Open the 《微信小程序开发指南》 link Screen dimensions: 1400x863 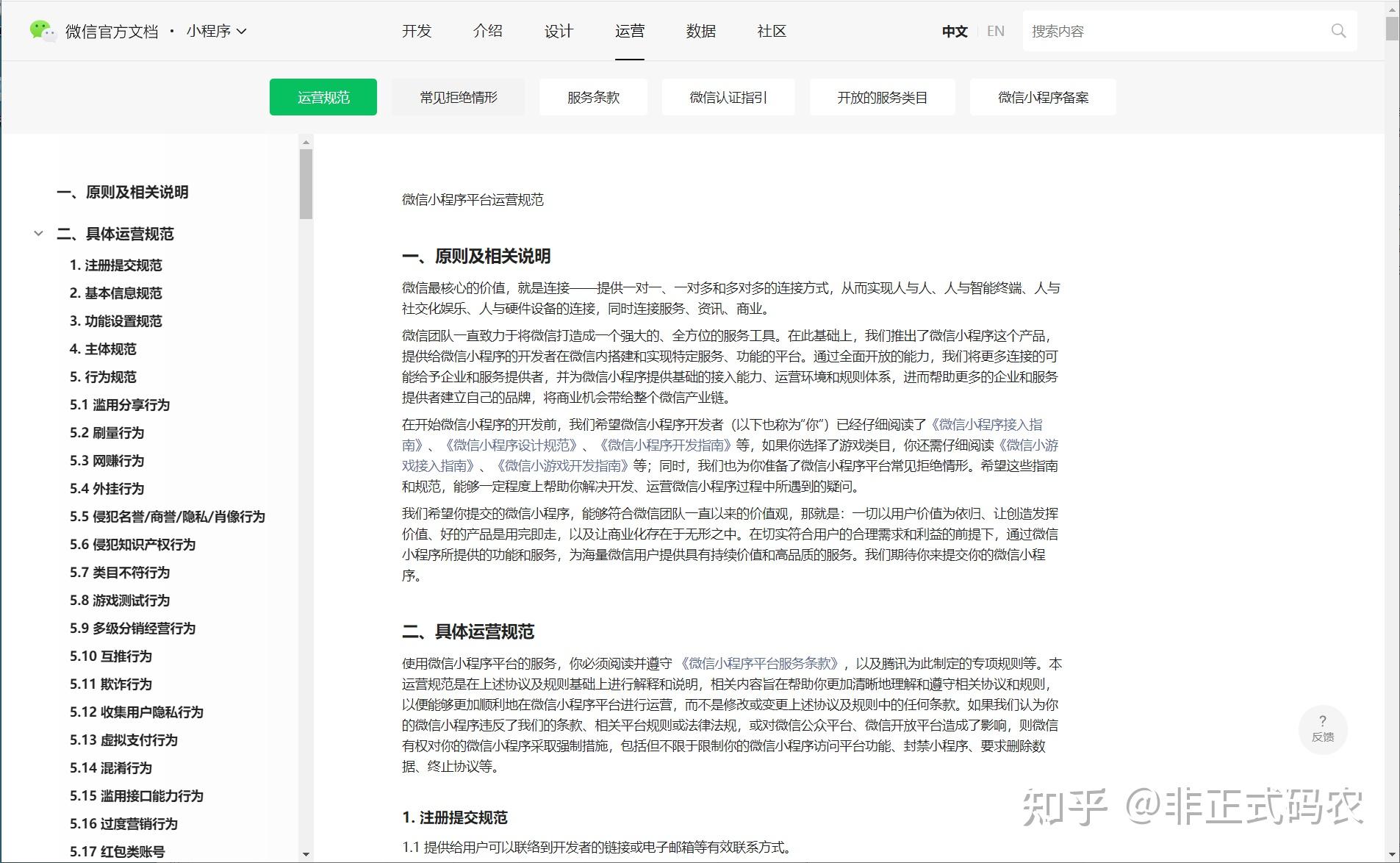[666, 445]
